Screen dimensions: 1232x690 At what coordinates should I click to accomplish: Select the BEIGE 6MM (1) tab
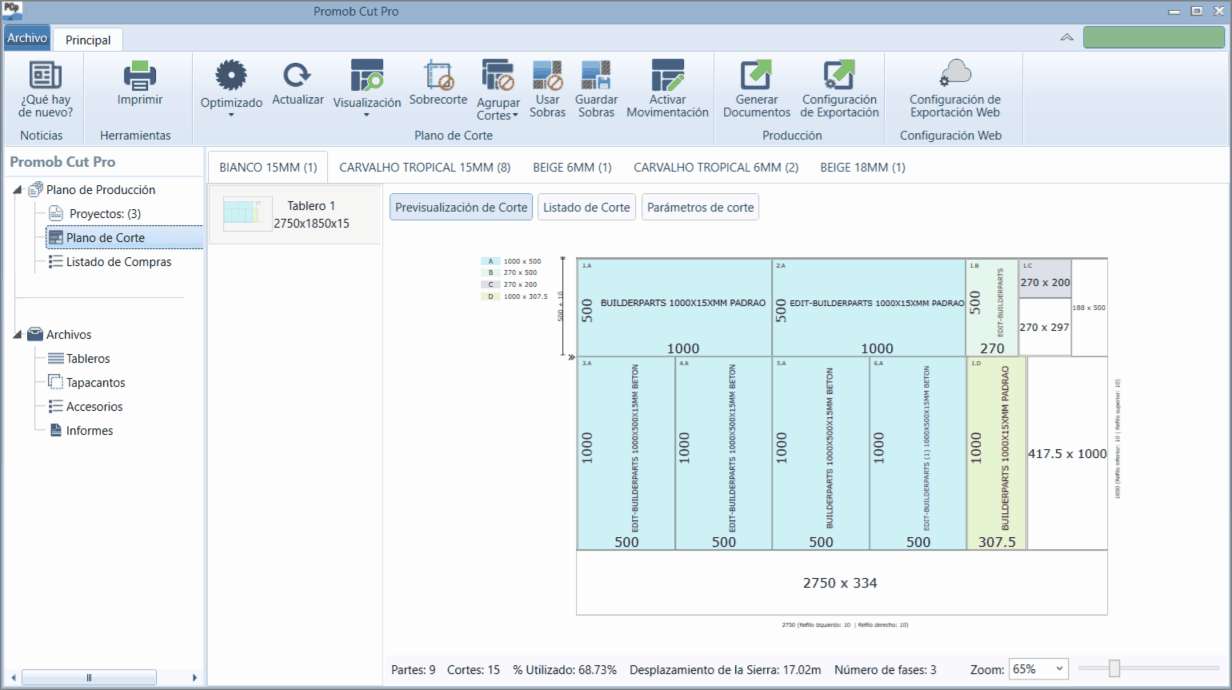(x=572, y=167)
